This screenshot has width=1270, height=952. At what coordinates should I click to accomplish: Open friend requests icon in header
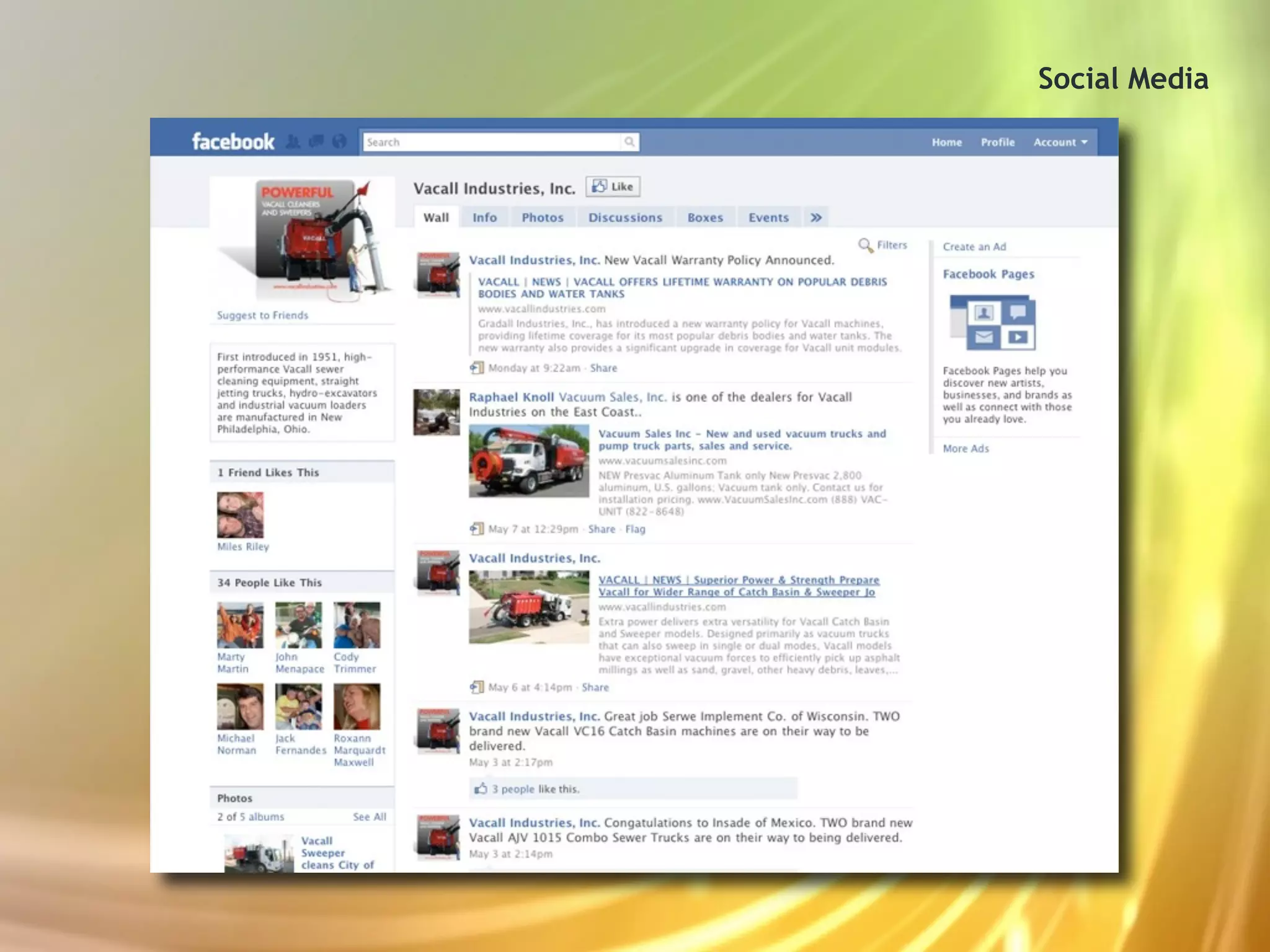point(293,142)
